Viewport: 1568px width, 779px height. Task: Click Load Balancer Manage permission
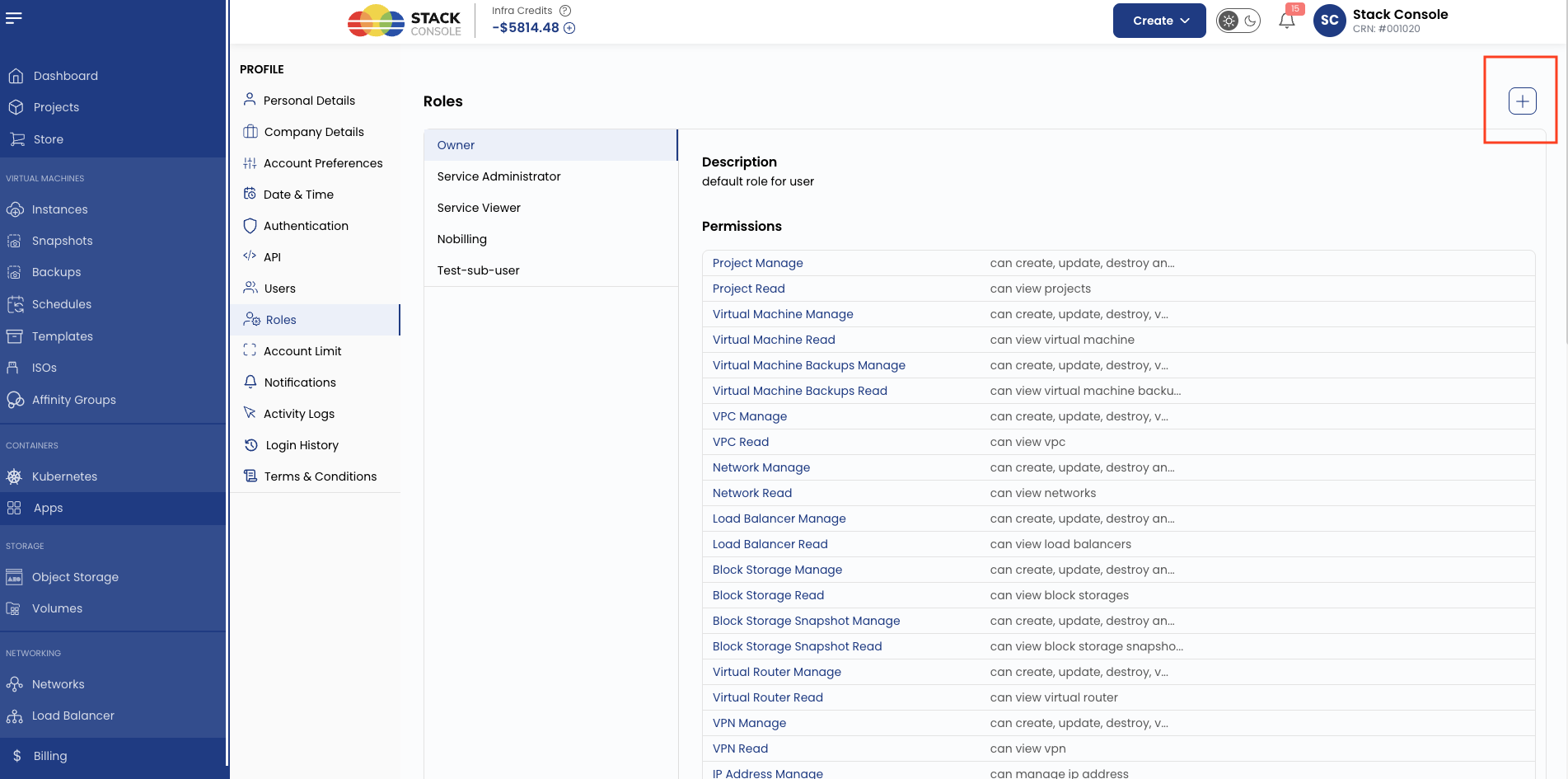click(779, 519)
